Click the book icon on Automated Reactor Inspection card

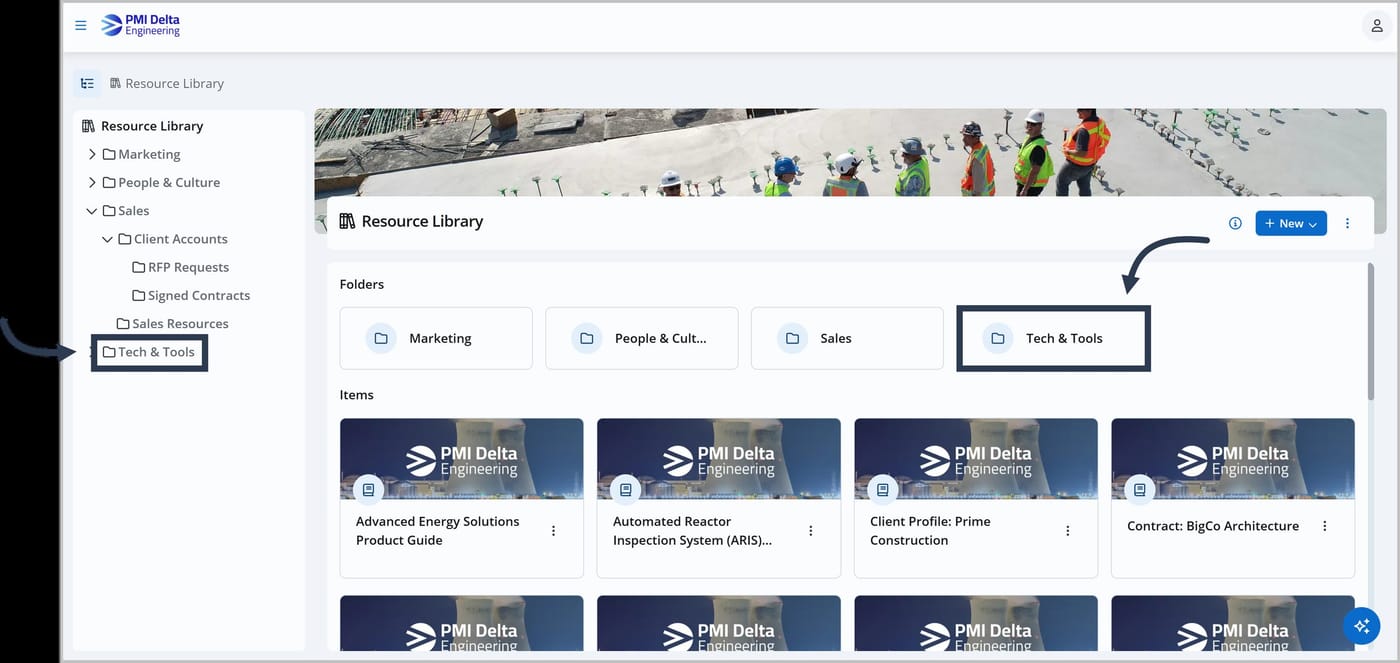coord(625,490)
